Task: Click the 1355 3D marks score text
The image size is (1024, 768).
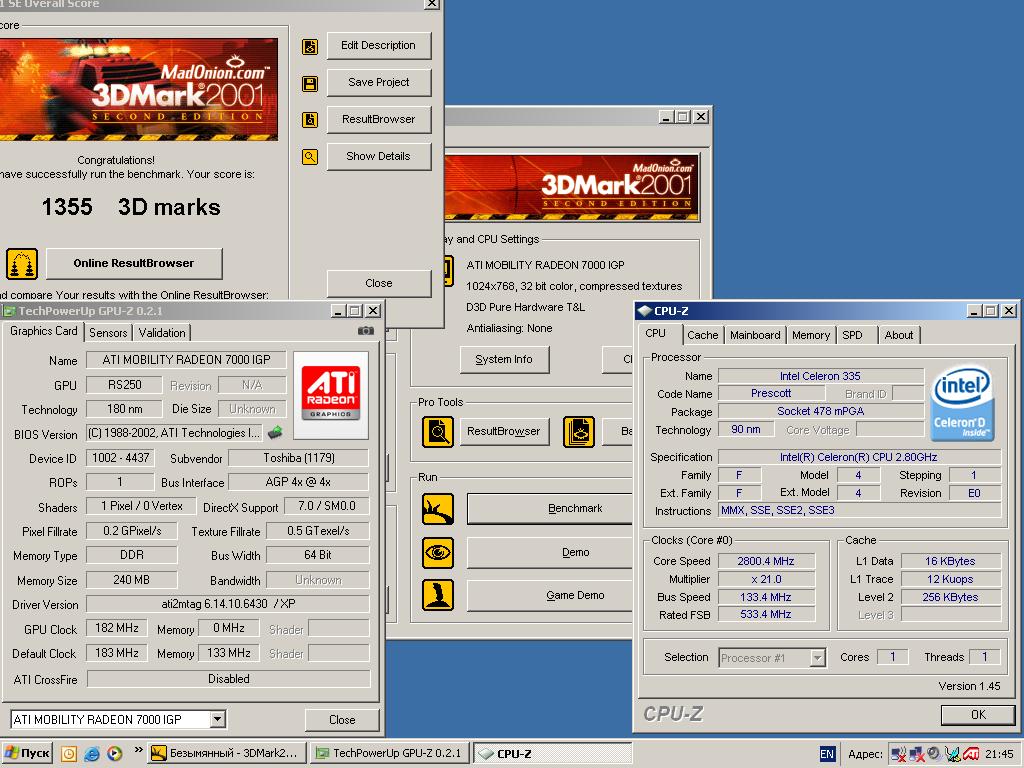Action: (131, 207)
